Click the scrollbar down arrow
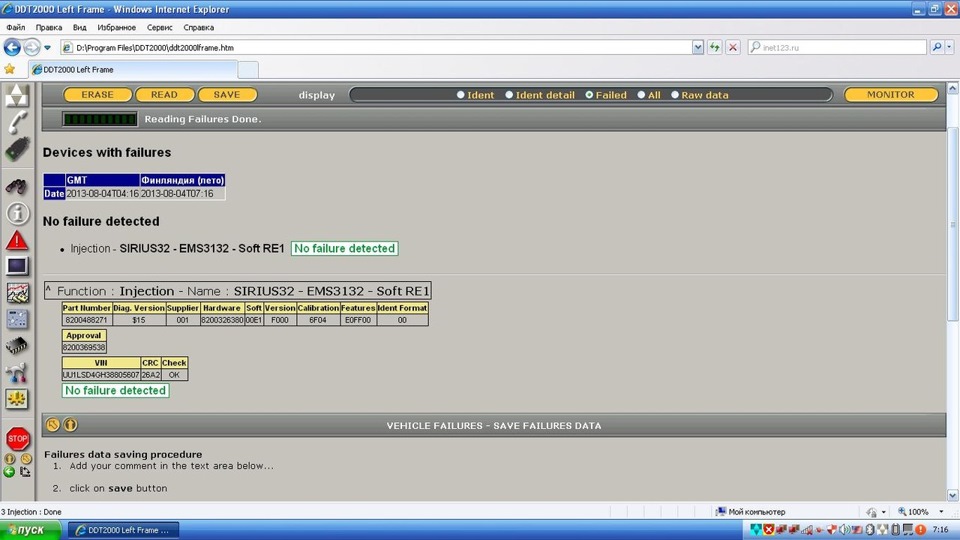 (952, 495)
